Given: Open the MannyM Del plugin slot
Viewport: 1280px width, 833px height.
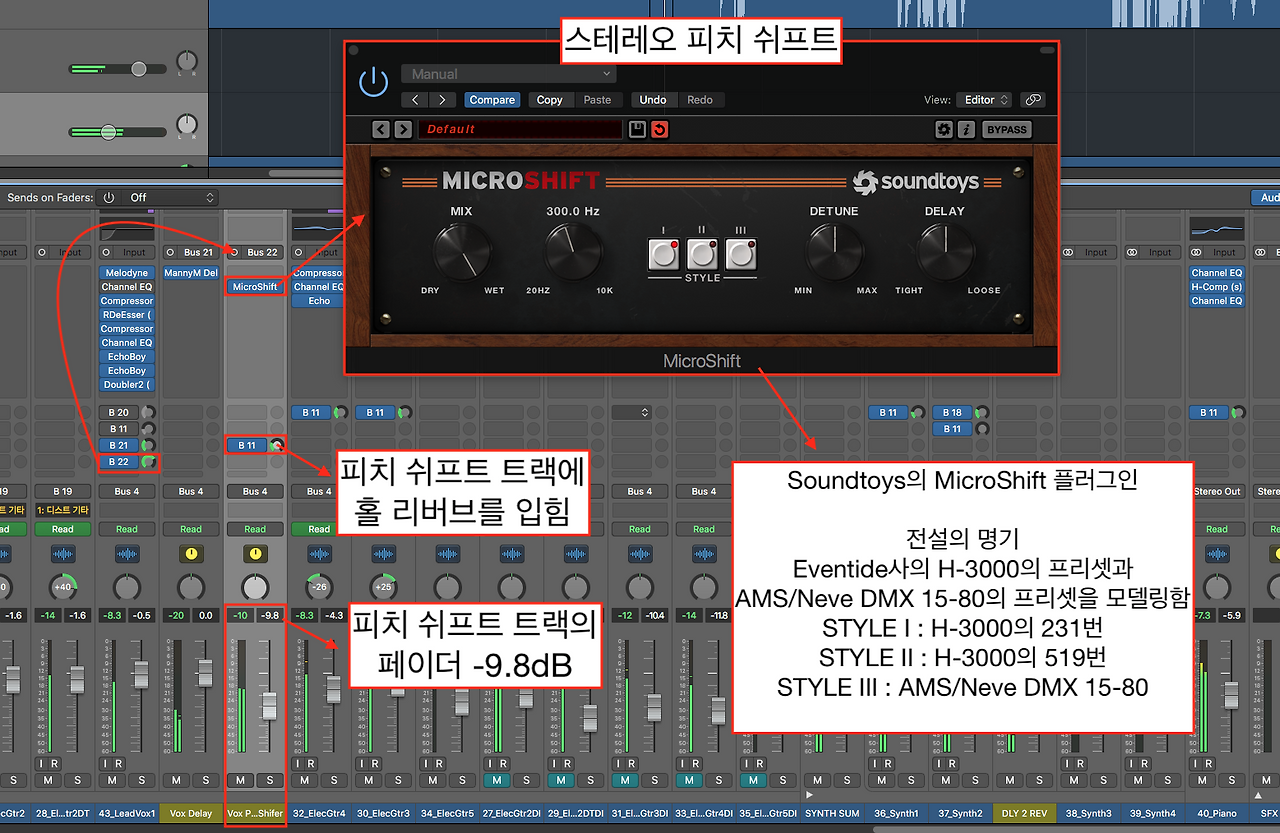Looking at the screenshot, I should tap(191, 273).
